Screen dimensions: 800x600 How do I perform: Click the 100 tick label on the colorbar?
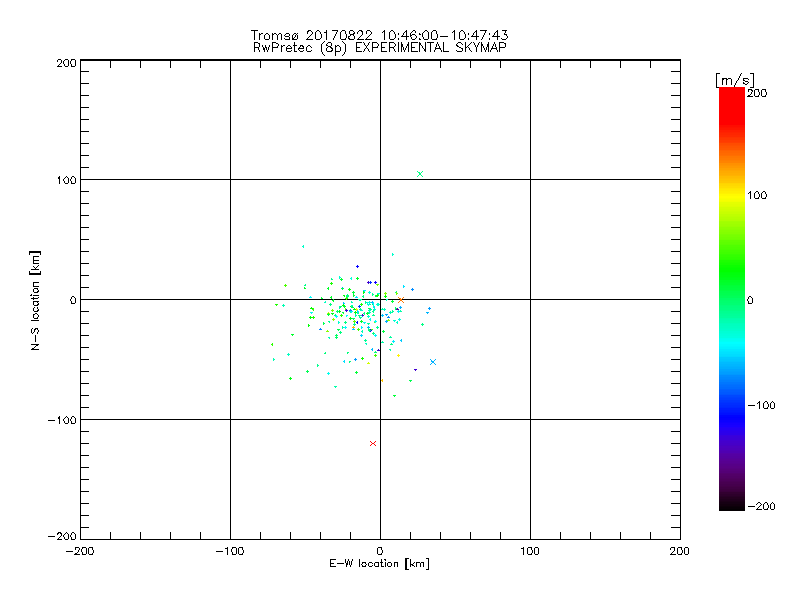(757, 195)
